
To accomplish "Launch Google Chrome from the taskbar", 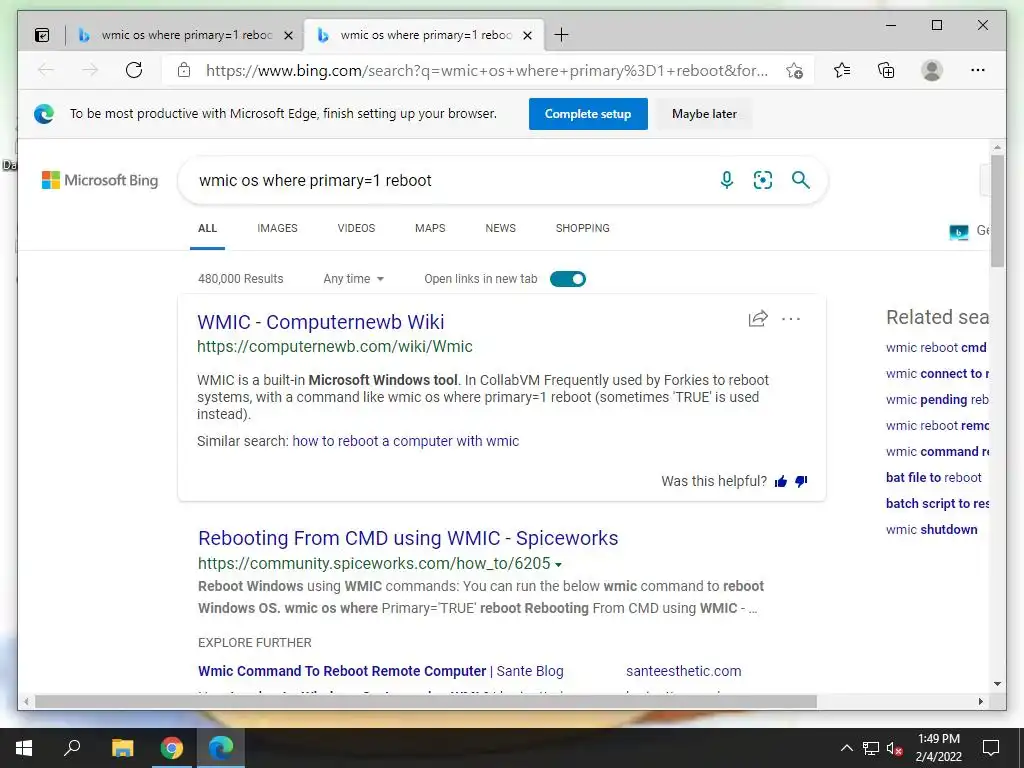I will 172,748.
